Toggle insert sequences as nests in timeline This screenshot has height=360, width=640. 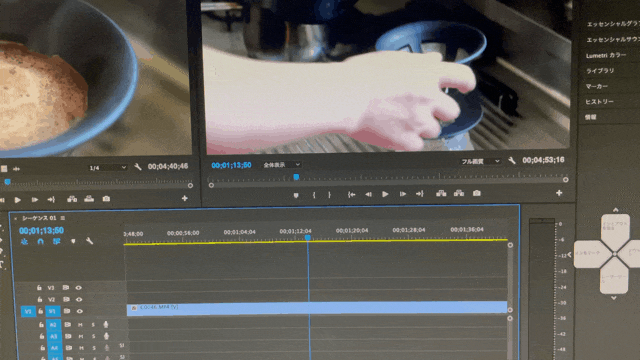tap(24, 242)
